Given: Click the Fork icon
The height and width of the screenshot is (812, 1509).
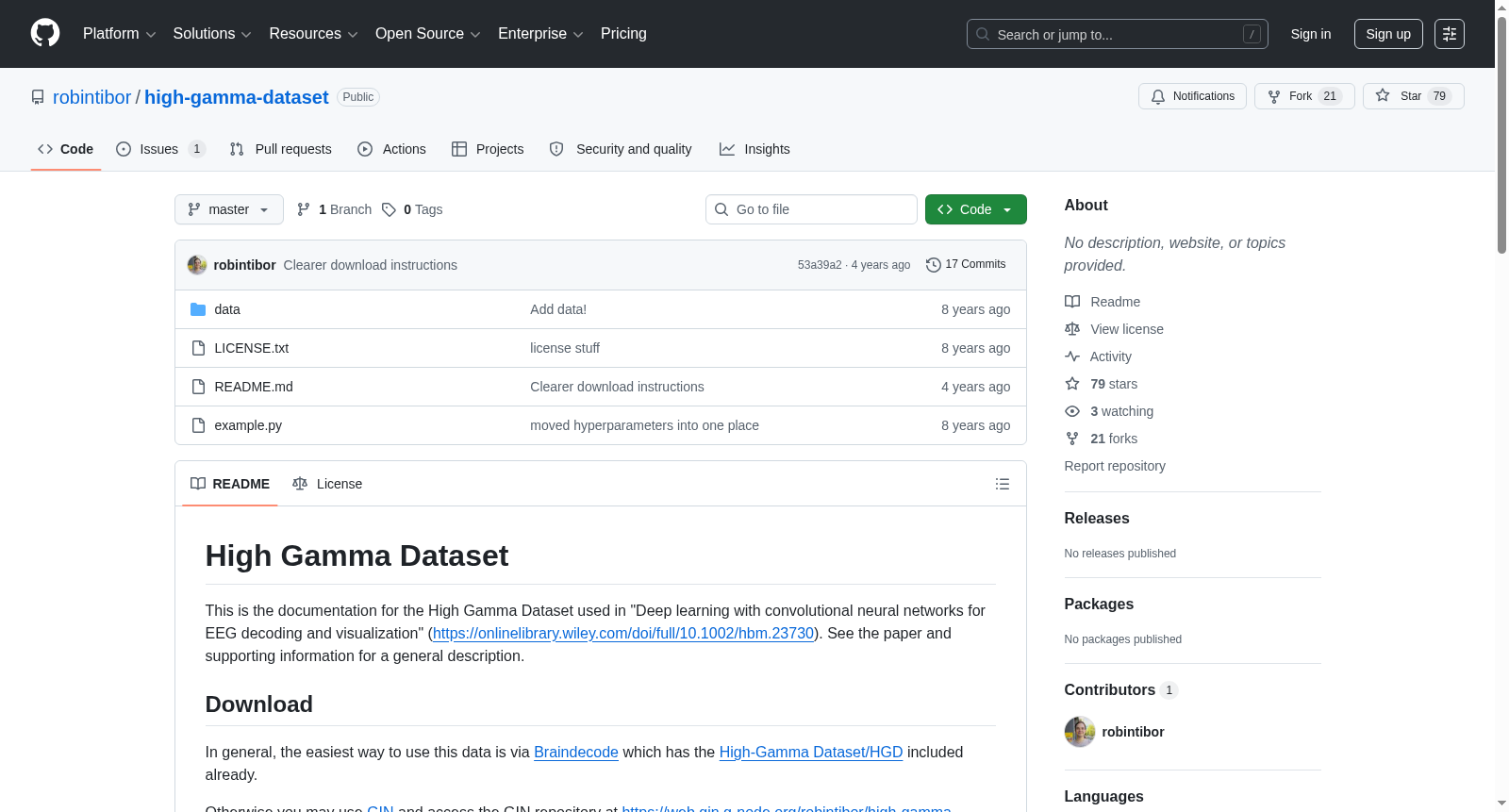Looking at the screenshot, I should (x=1274, y=96).
